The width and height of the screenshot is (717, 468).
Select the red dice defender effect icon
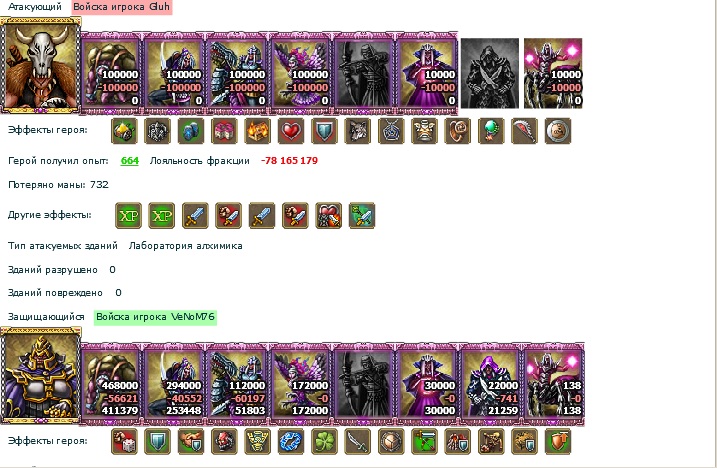pyautogui.click(x=124, y=441)
